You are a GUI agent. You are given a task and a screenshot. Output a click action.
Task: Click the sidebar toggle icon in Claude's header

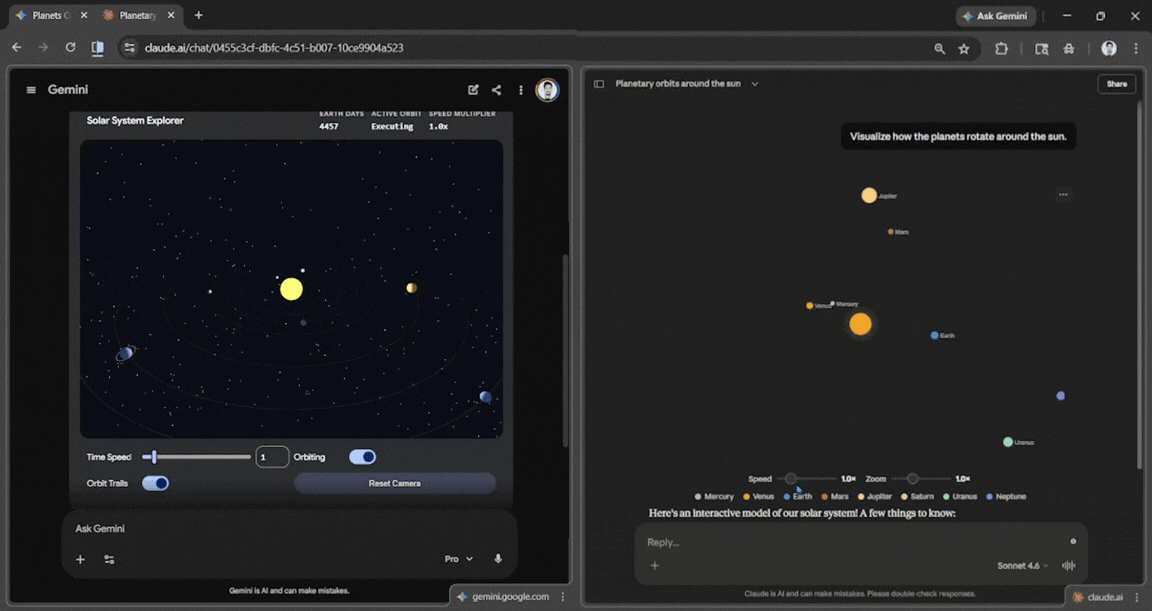[597, 84]
